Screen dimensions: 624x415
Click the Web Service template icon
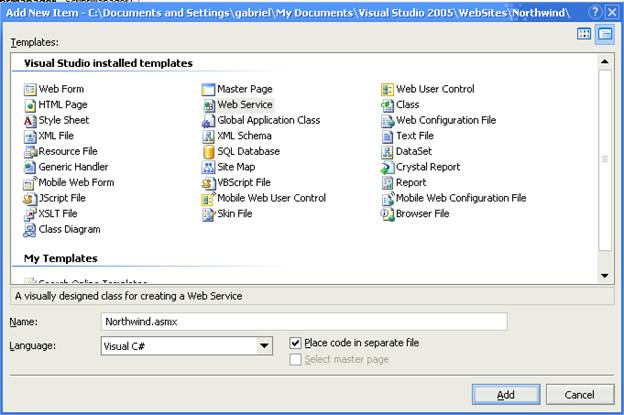click(x=209, y=105)
